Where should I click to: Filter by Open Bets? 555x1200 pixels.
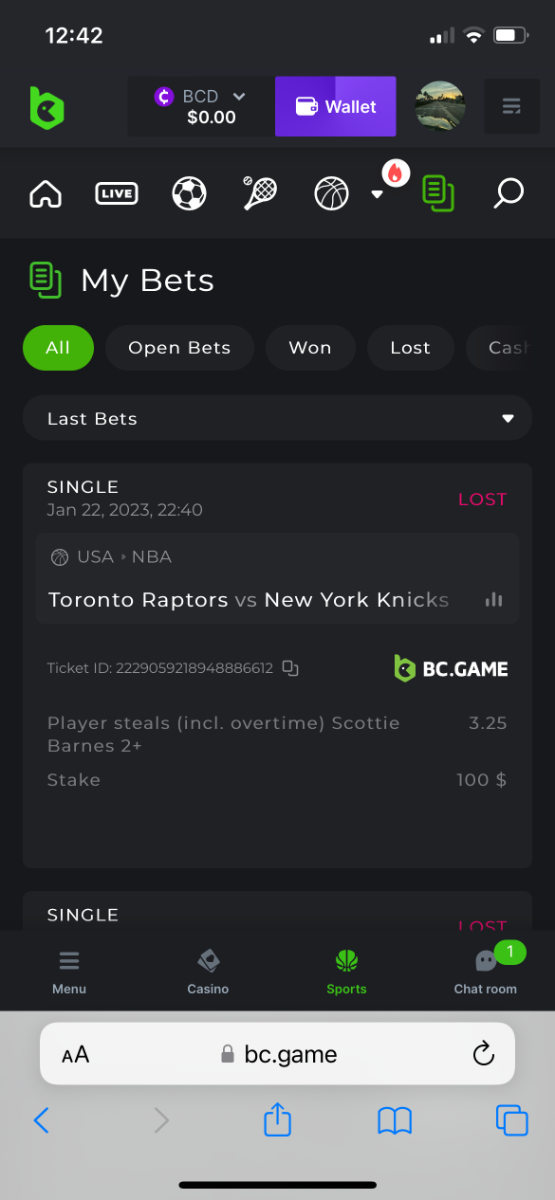[180, 348]
